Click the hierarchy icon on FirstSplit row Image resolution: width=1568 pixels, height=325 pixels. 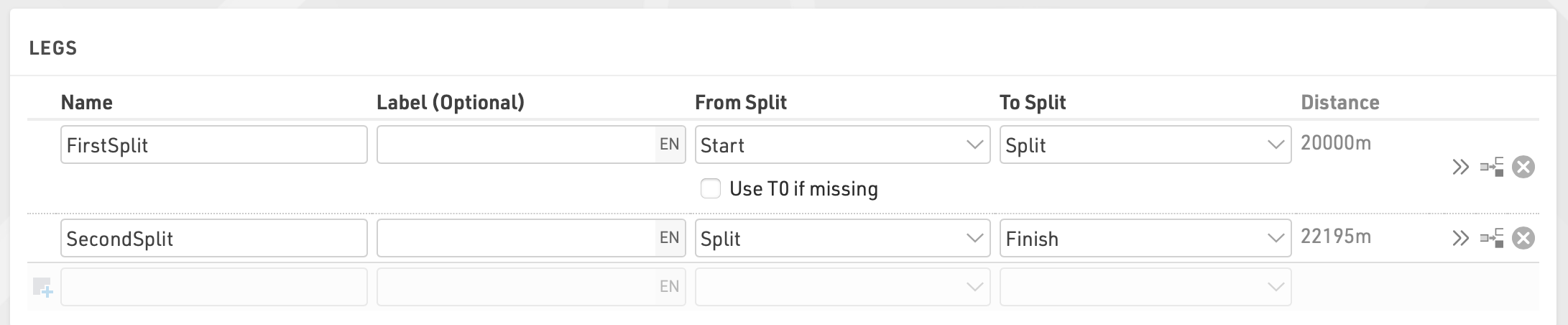click(x=1492, y=168)
